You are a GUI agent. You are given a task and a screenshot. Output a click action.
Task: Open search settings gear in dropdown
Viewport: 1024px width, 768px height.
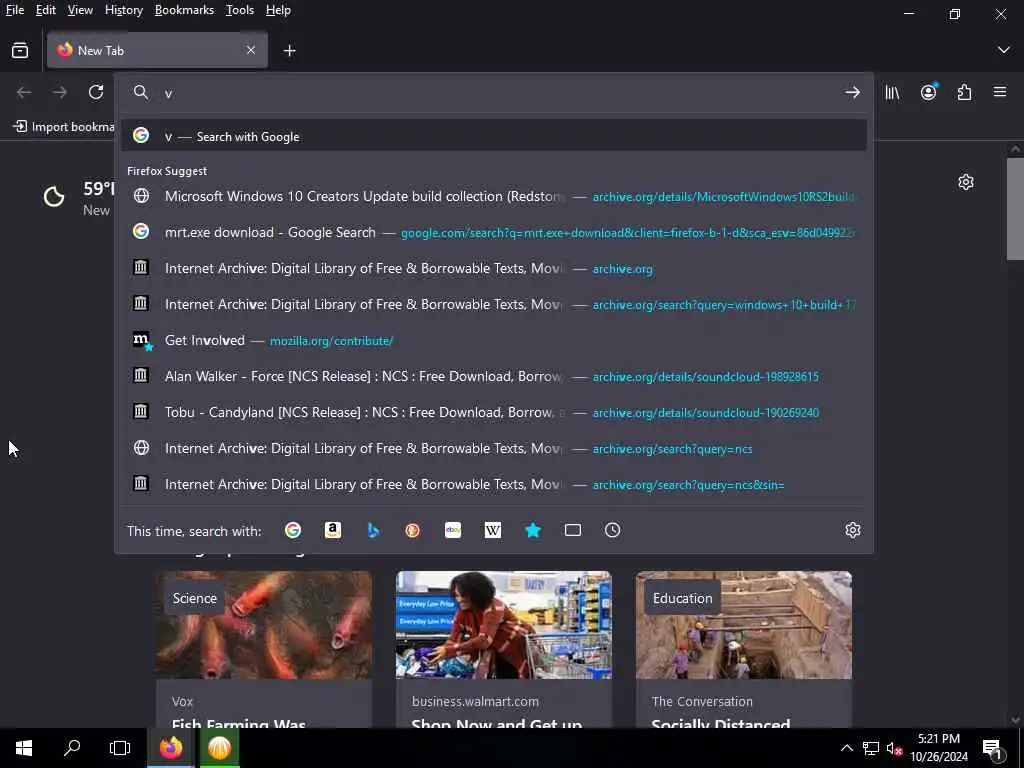pyautogui.click(x=852, y=530)
